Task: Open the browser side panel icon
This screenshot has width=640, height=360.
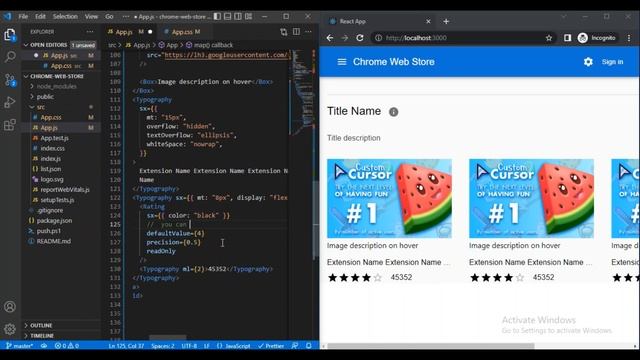Action: pyautogui.click(x=567, y=38)
